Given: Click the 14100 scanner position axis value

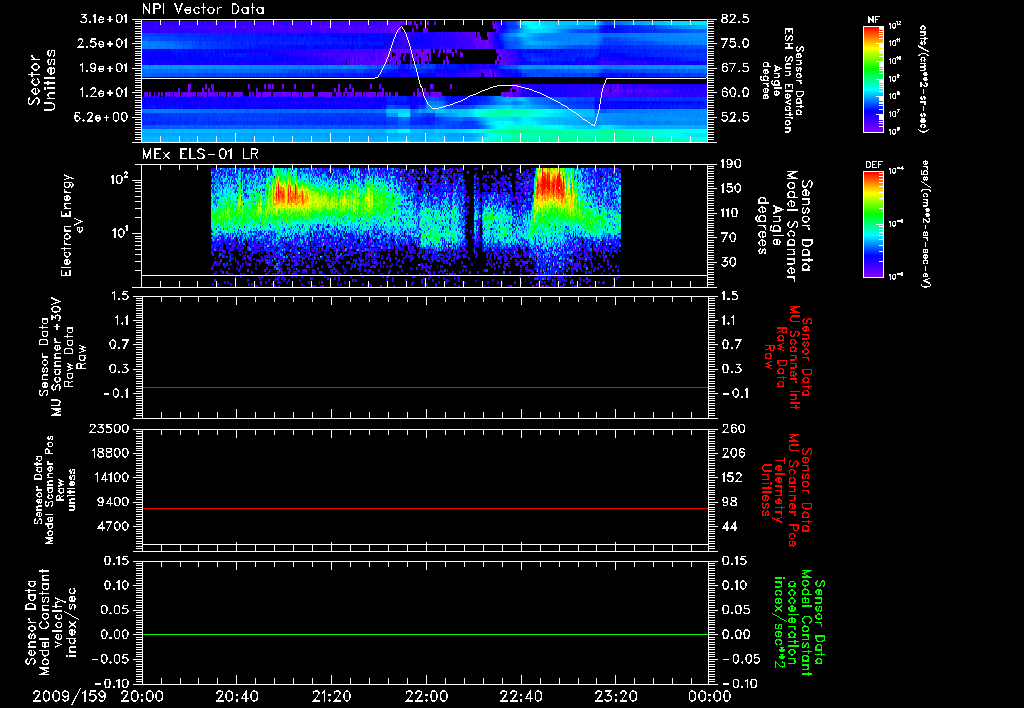Looking at the screenshot, I should (x=109, y=477).
